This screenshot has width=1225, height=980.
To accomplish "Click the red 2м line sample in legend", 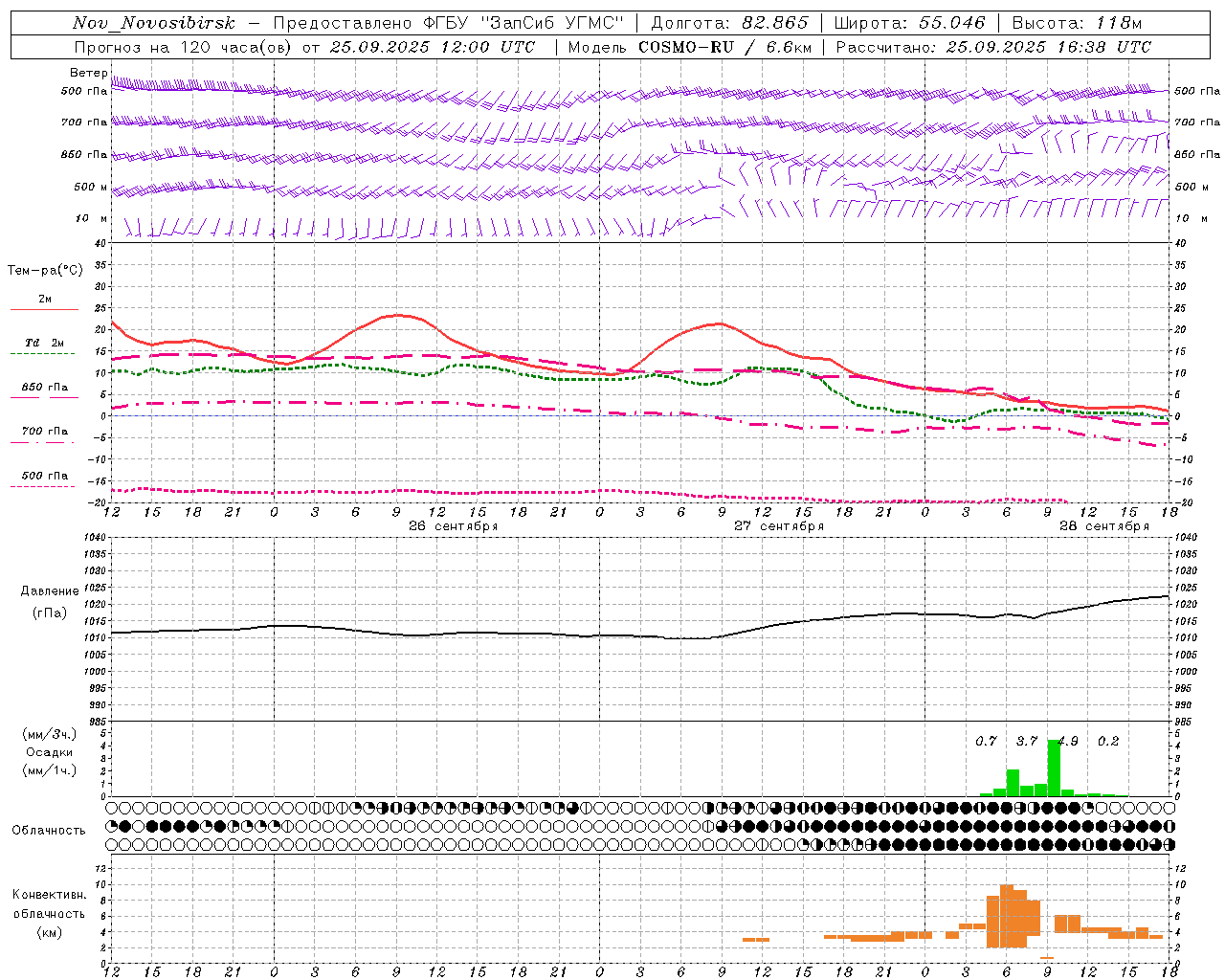I will coord(44,309).
